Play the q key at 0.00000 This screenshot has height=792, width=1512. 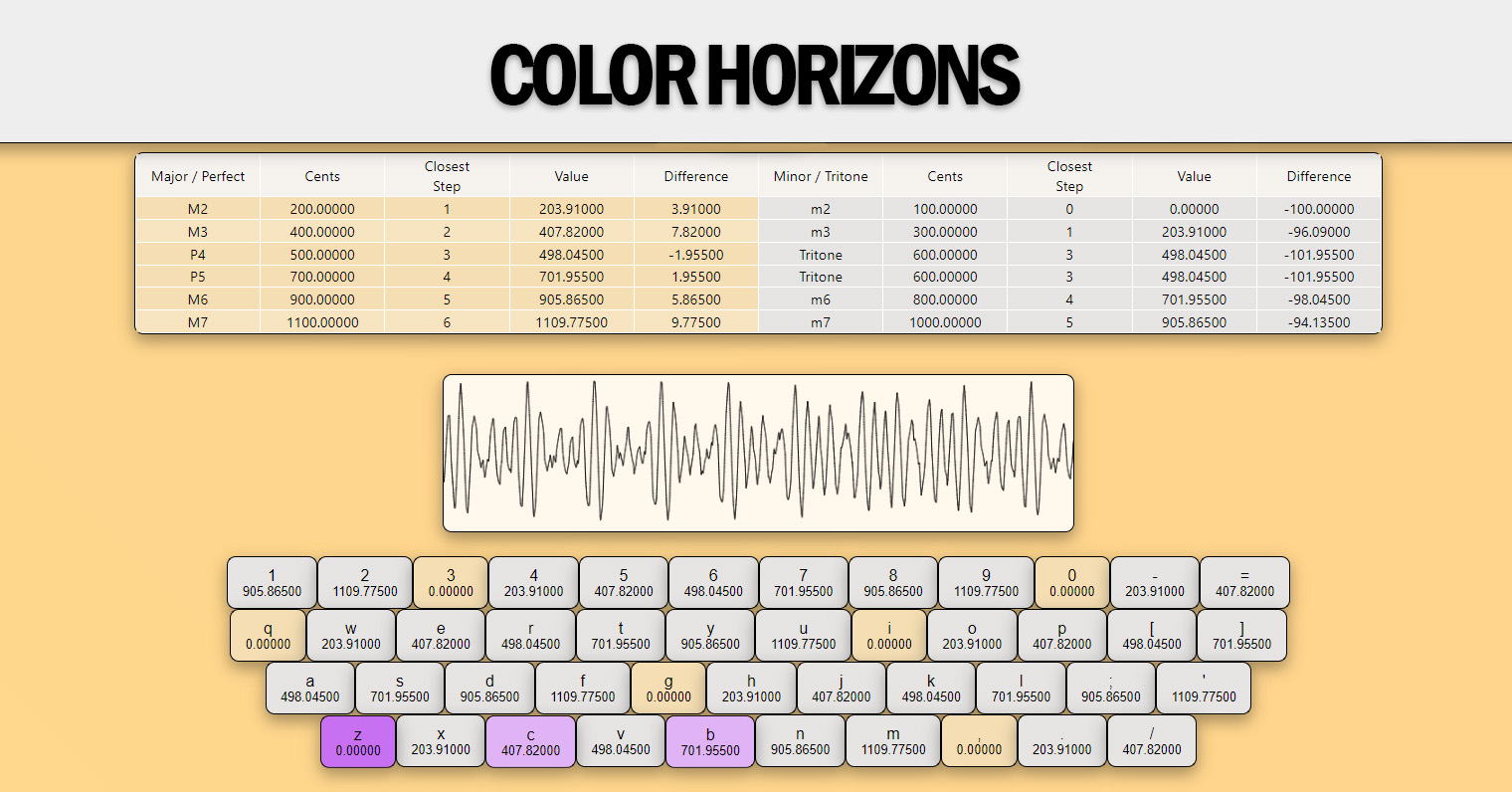[x=268, y=636]
